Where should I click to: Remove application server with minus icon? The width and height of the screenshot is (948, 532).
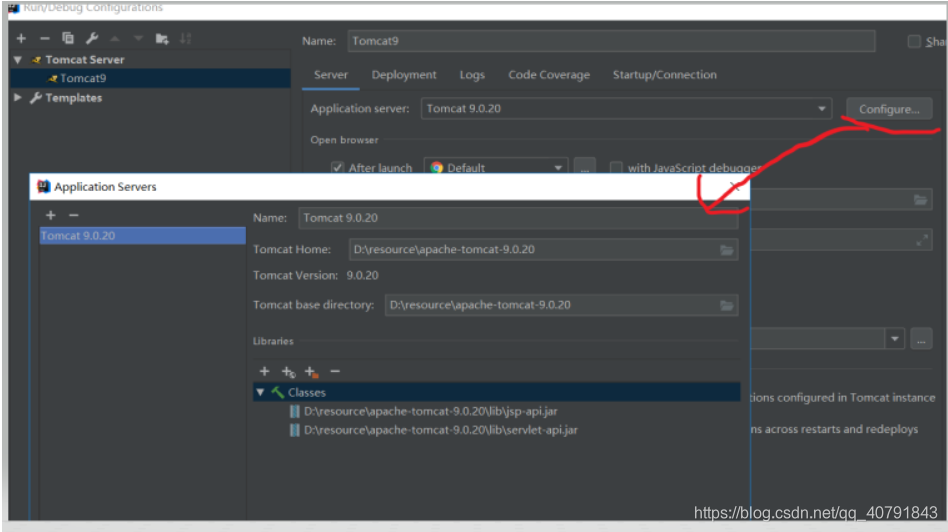tap(74, 215)
